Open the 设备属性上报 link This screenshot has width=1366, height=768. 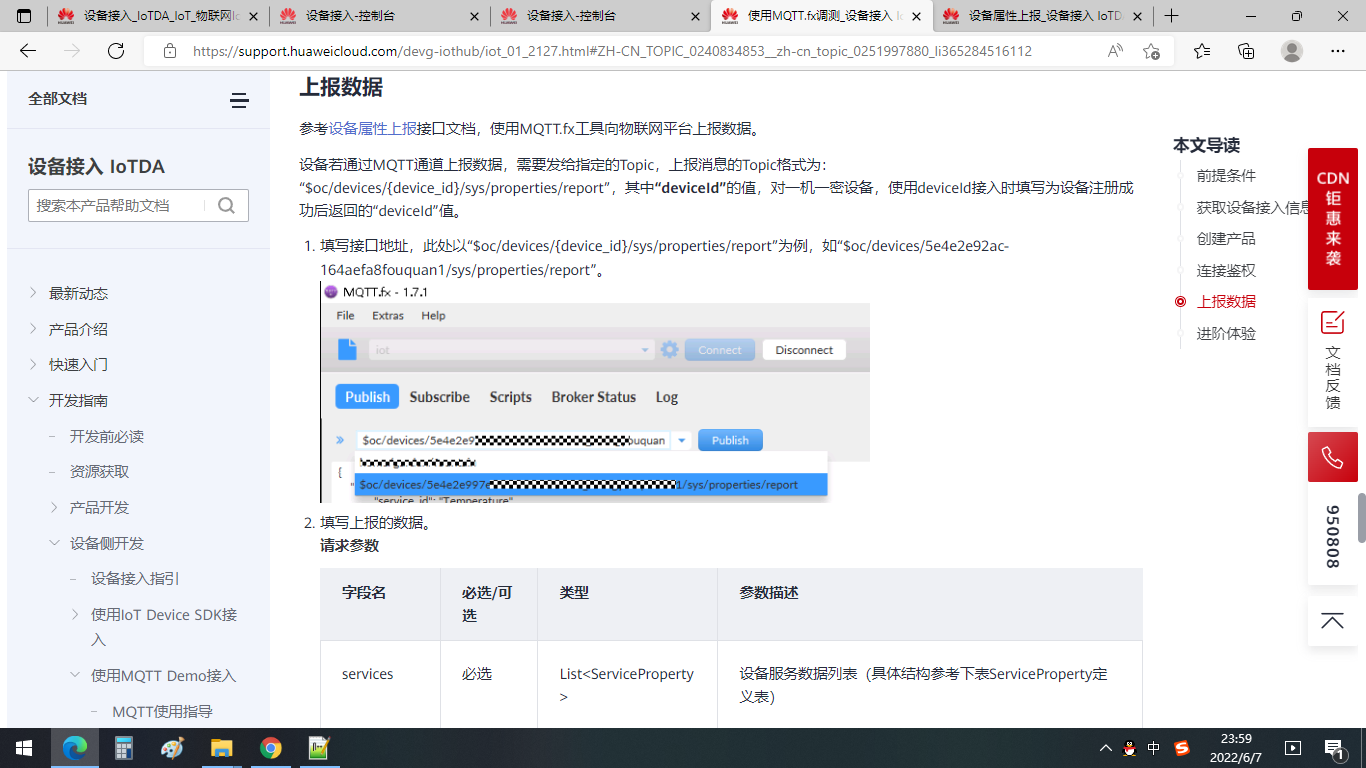(373, 128)
